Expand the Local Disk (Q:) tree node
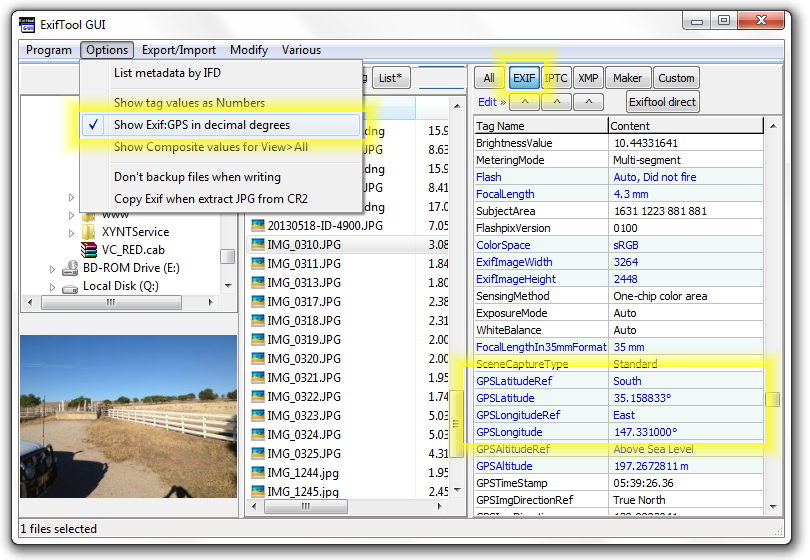Viewport: 810px width, 560px height. (53, 287)
